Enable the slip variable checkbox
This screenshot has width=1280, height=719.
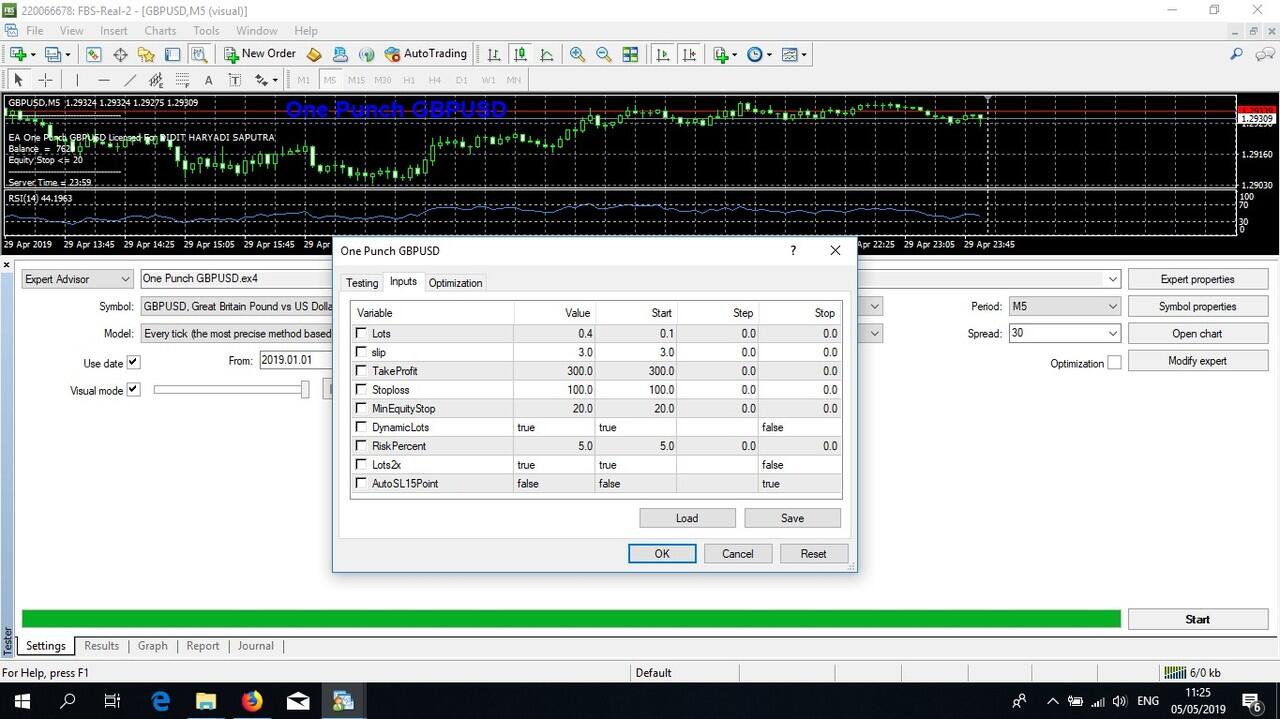(361, 352)
